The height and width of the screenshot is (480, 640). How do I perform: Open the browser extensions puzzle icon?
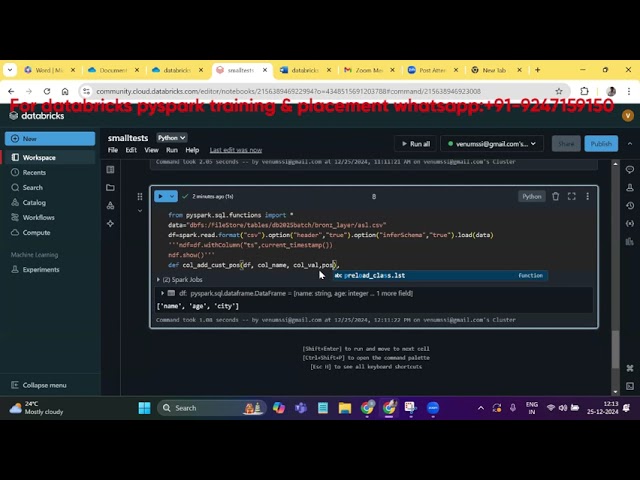coord(584,91)
